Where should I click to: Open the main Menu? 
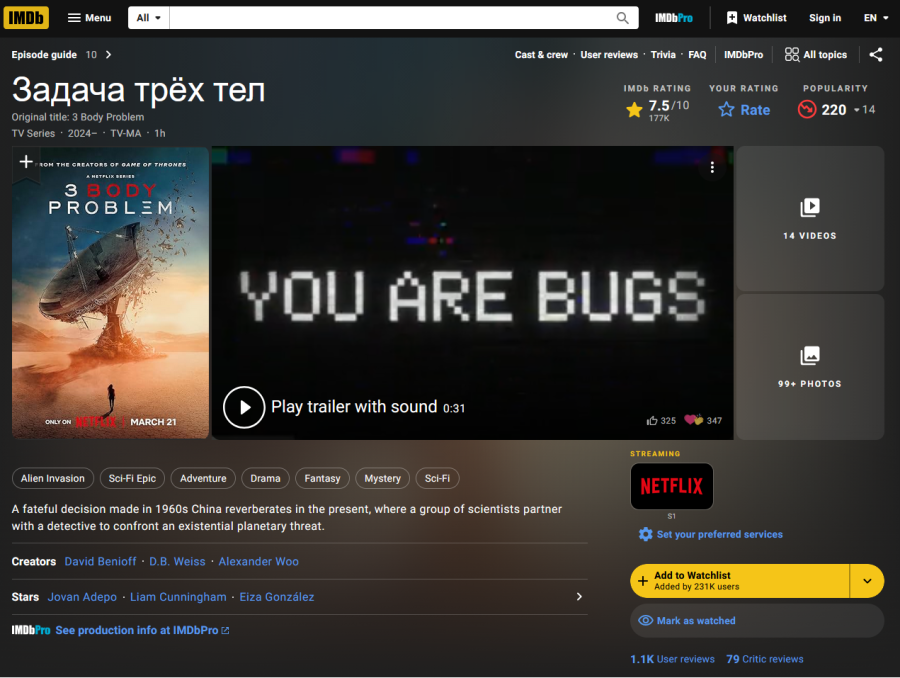[90, 18]
